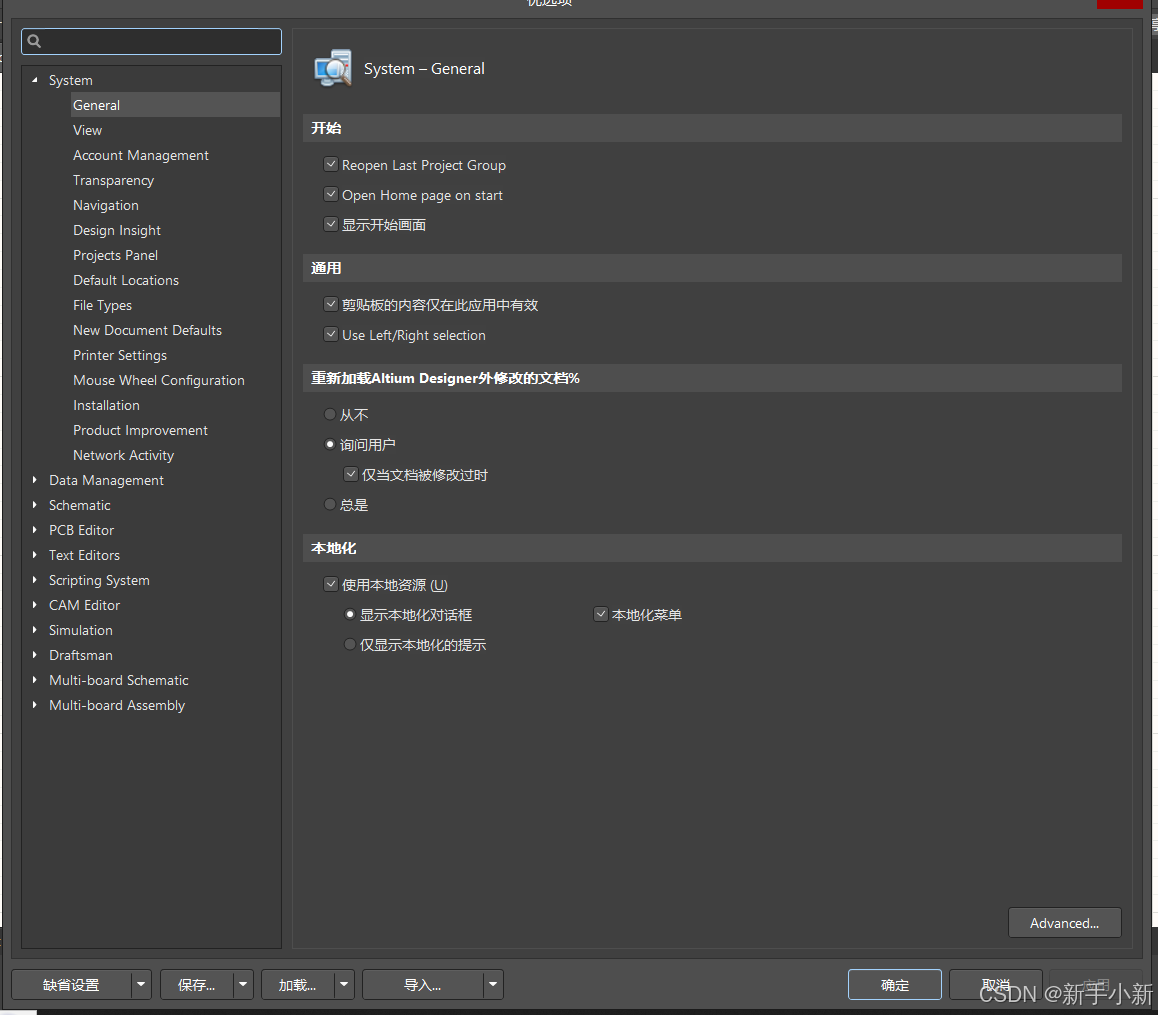Open dropdown arrow beside 缺省设置 button
The image size is (1158, 1015).
141,985
